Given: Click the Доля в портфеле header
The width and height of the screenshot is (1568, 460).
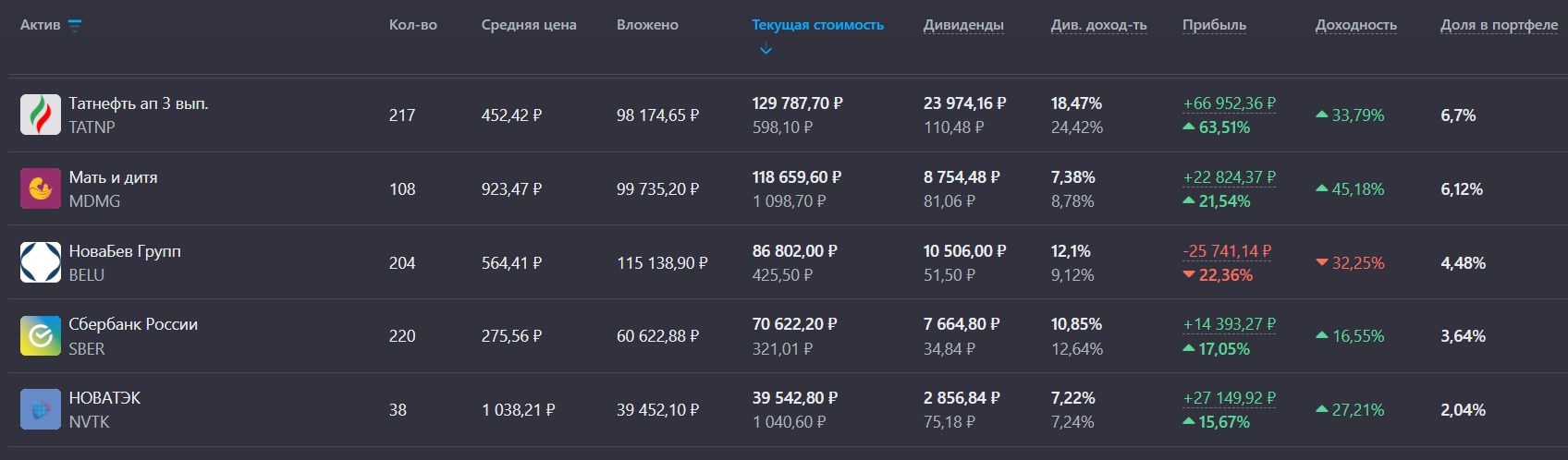Looking at the screenshot, I should [x=1499, y=25].
